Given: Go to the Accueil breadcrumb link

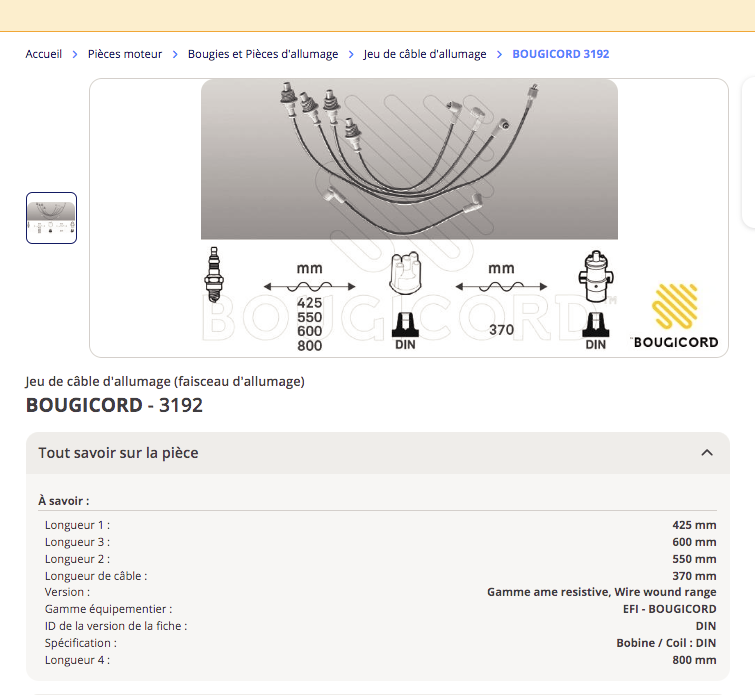Looking at the screenshot, I should [43, 54].
